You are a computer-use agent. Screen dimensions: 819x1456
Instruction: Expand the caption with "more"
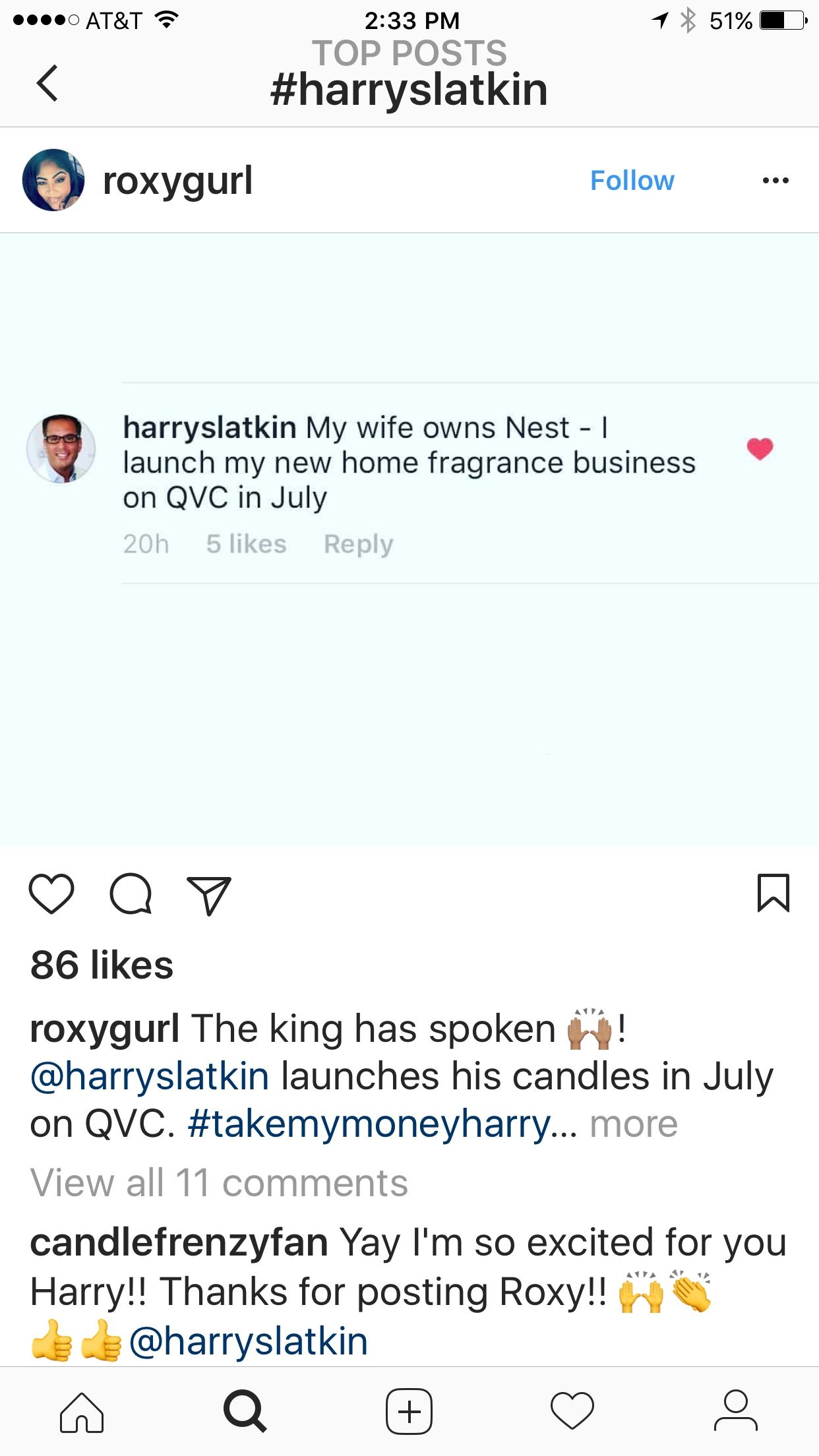634,1124
